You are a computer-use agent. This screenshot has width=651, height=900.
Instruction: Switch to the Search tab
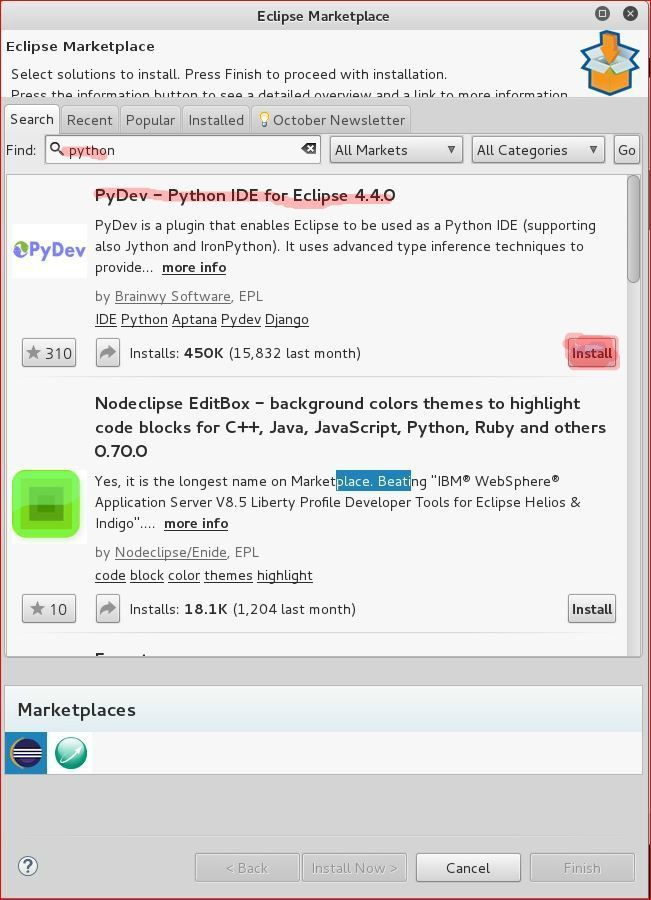click(32, 119)
